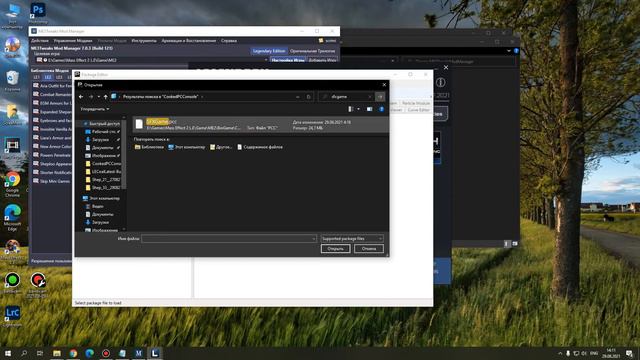Switch to the Legendary Edition tab

pyautogui.click(x=269, y=51)
